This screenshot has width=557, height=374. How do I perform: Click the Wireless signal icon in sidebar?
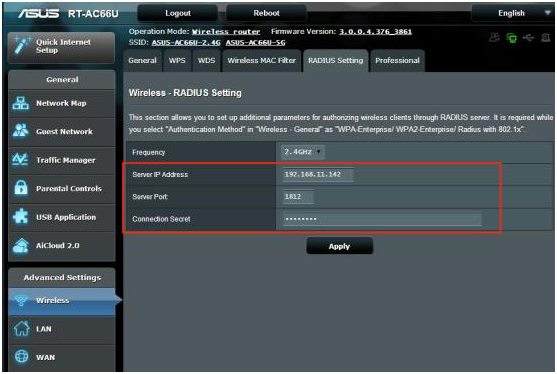click(x=21, y=300)
